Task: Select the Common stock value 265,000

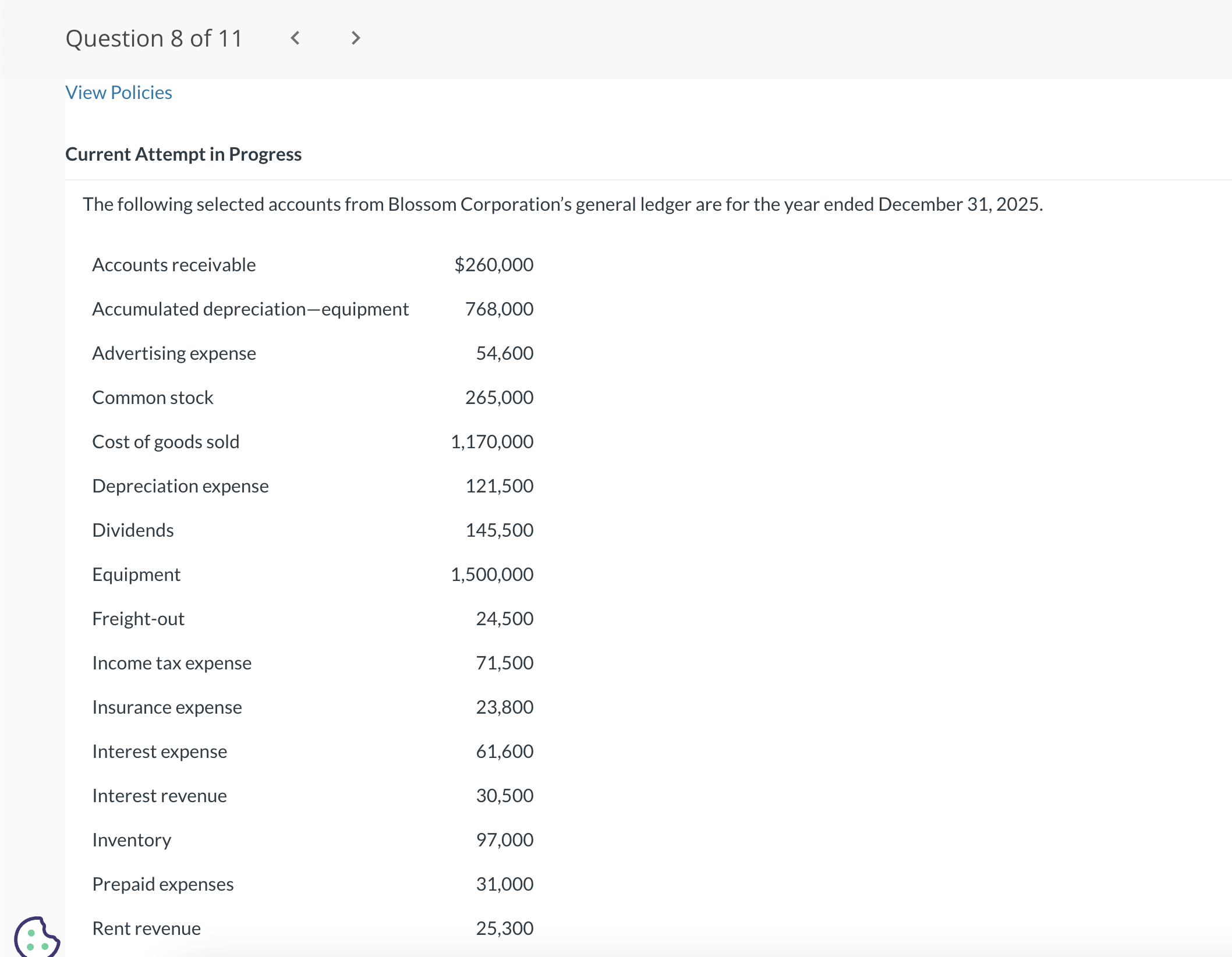Action: point(499,398)
